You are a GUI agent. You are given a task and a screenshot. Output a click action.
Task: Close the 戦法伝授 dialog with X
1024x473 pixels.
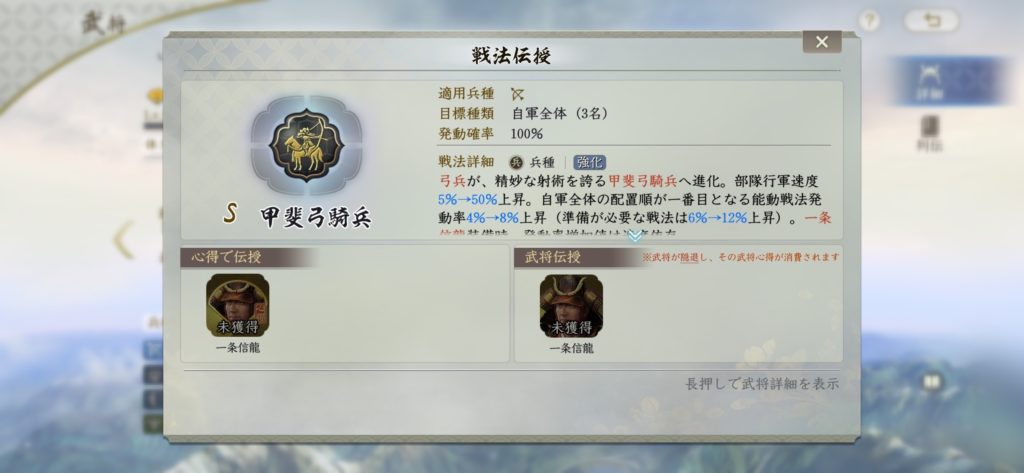(822, 42)
